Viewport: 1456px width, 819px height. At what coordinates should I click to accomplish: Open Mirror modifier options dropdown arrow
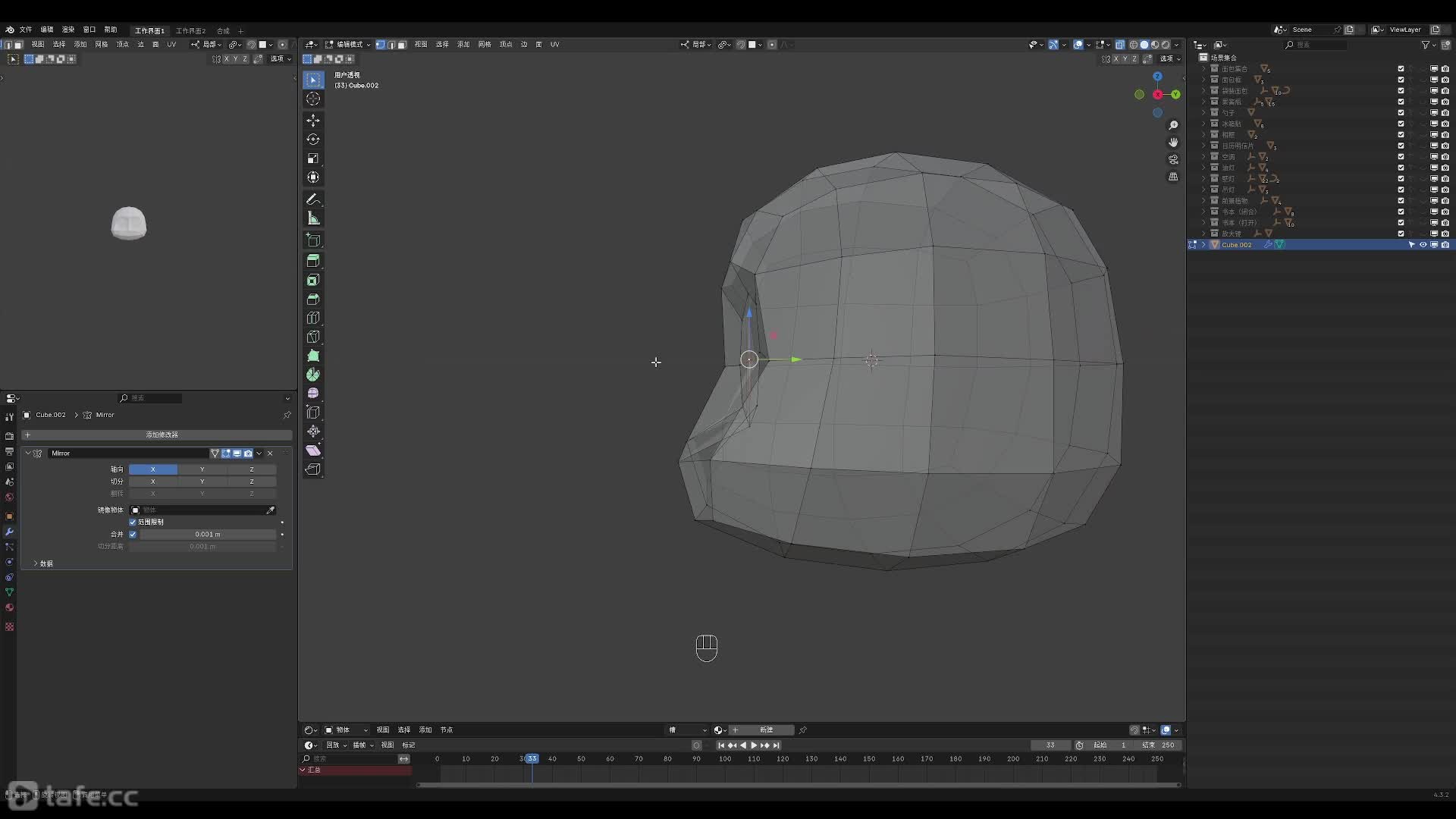pos(259,453)
